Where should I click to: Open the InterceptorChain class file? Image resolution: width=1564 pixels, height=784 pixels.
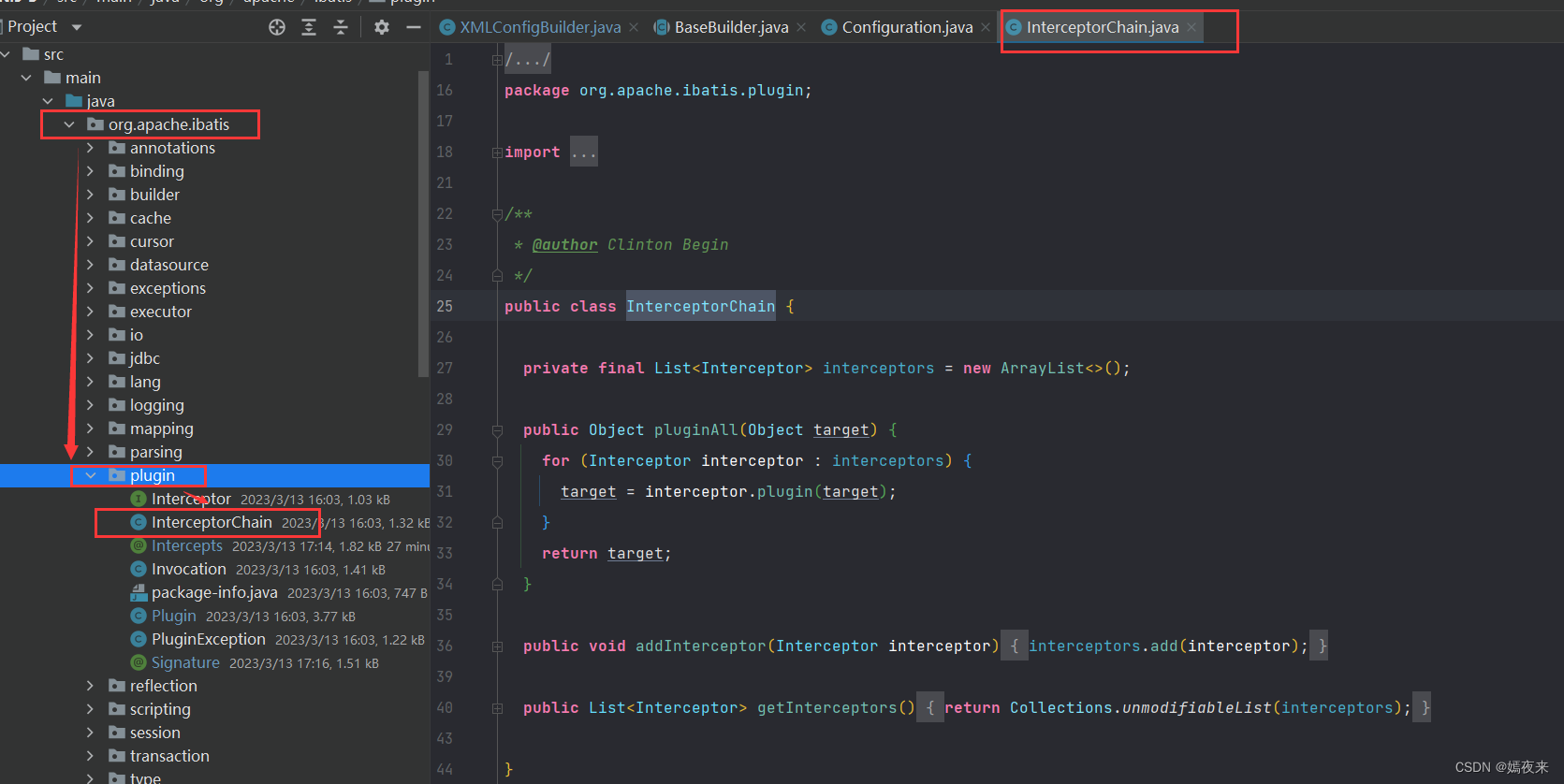click(x=212, y=522)
